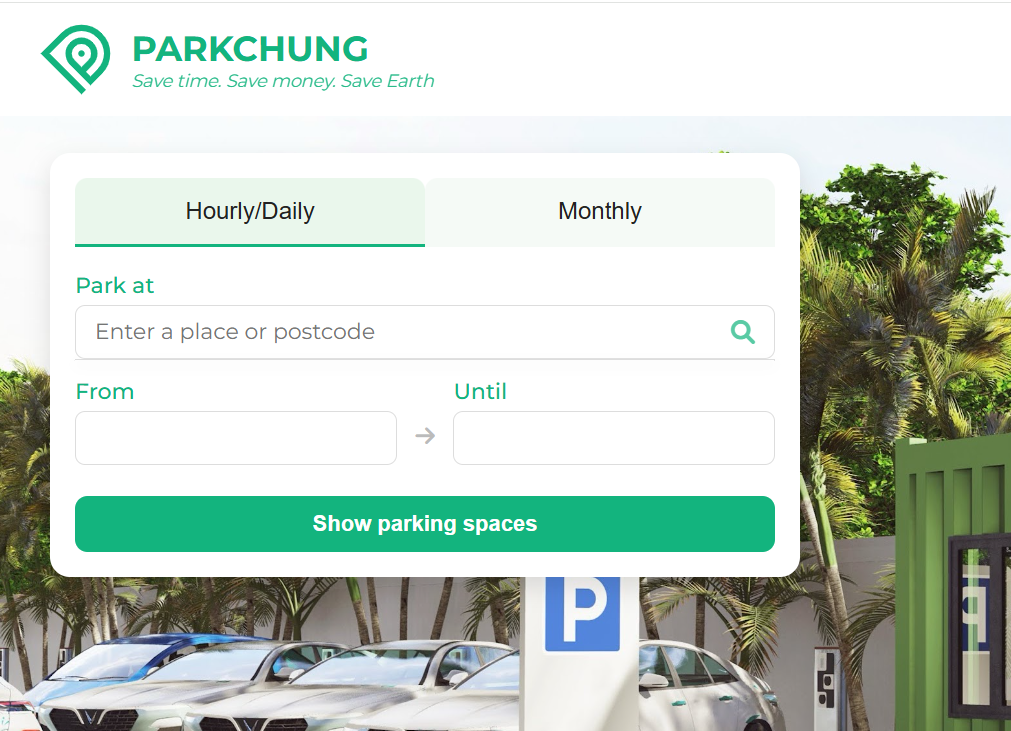Open the From date field

pos(236,438)
